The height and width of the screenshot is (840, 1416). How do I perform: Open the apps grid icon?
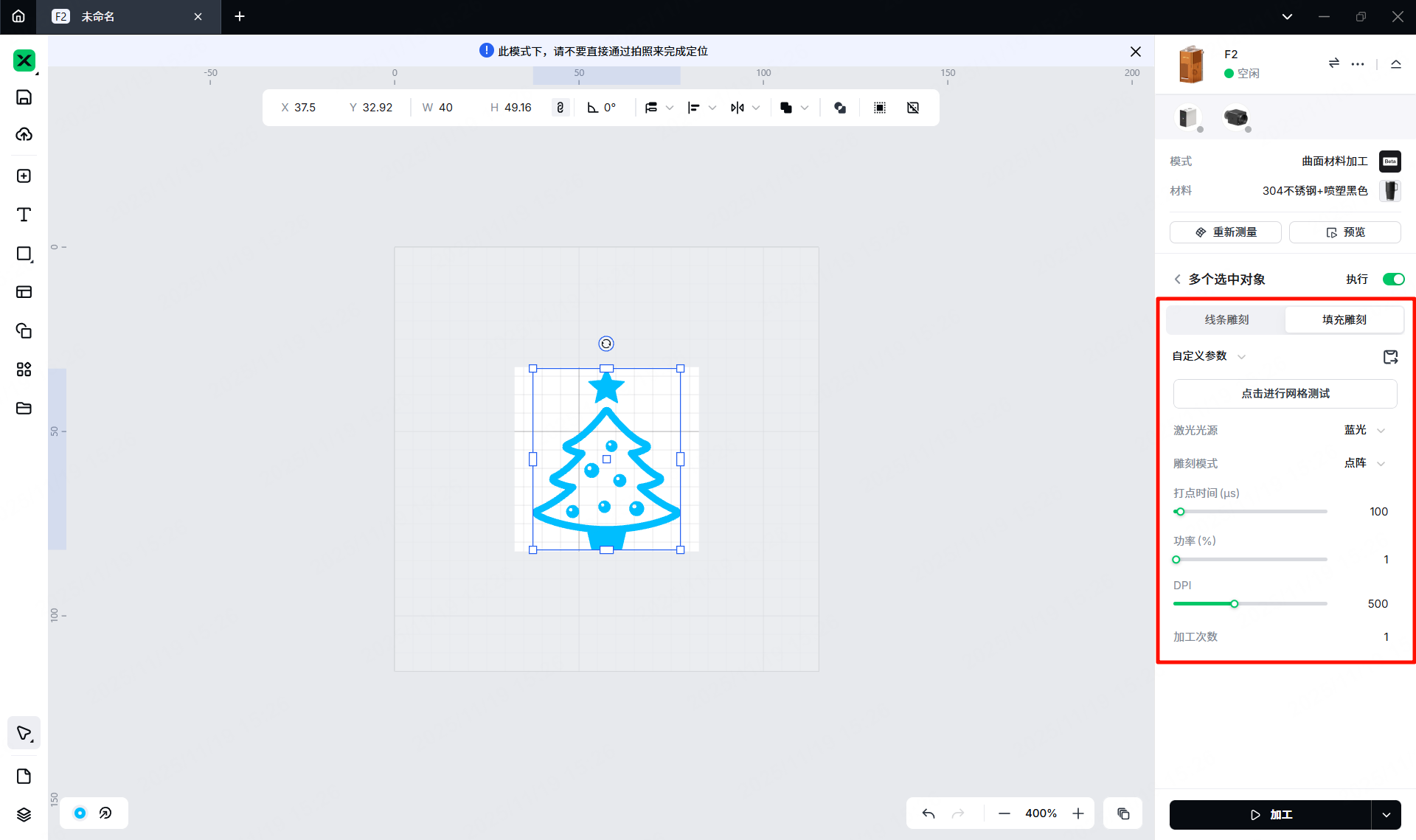(x=24, y=369)
